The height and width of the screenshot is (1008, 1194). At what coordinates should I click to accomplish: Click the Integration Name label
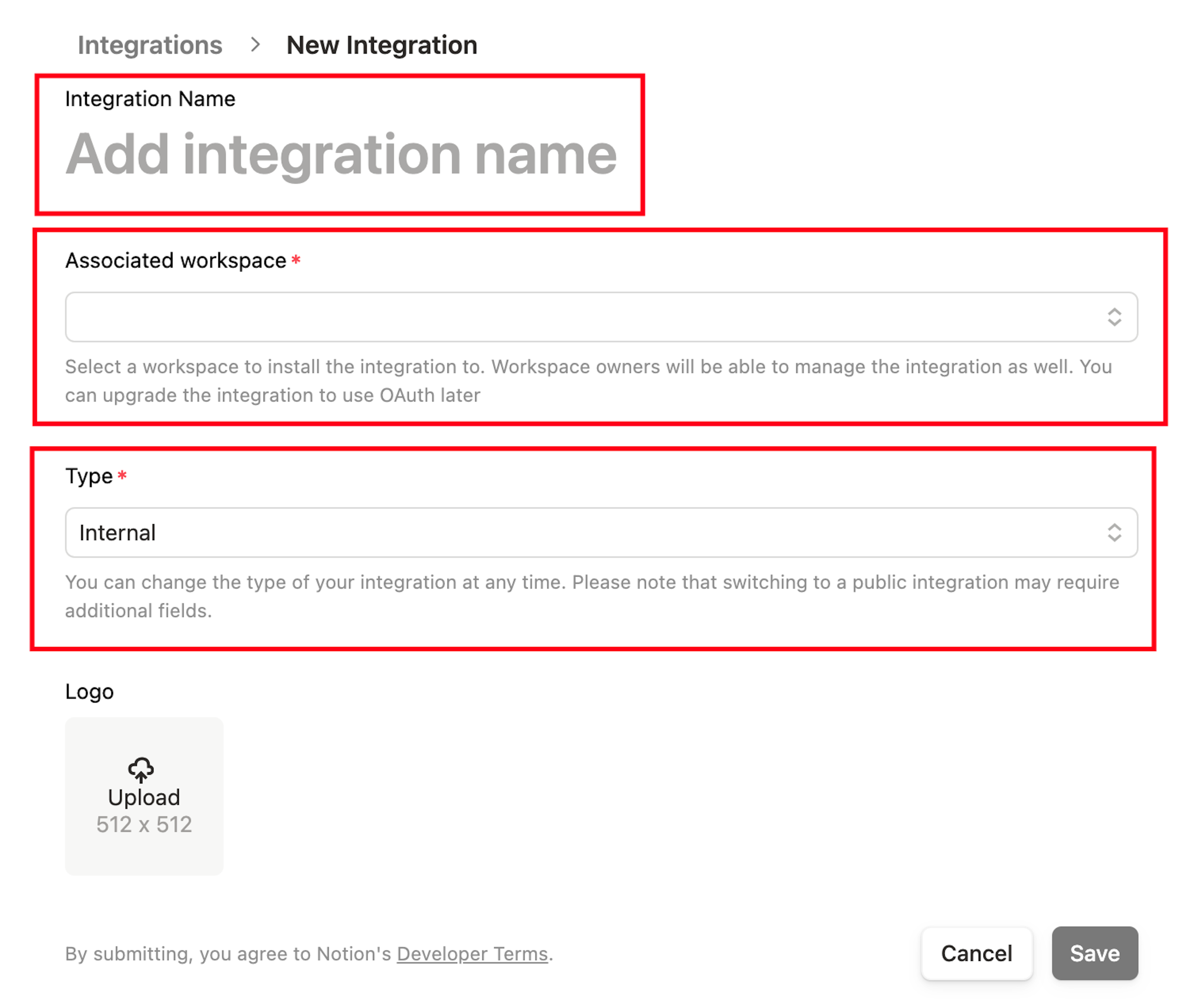[150, 99]
